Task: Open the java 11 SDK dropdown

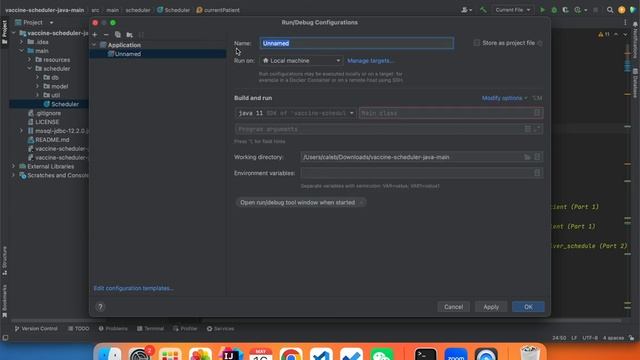Action: [x=295, y=113]
